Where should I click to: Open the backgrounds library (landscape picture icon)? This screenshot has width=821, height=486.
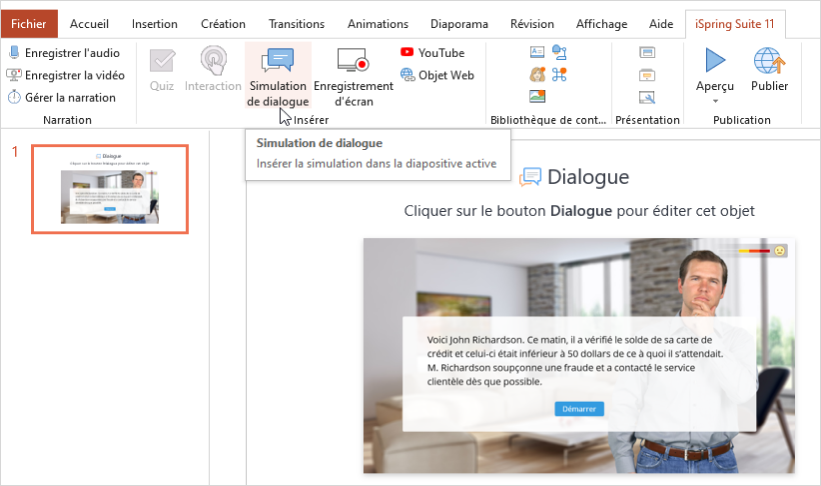pos(537,97)
